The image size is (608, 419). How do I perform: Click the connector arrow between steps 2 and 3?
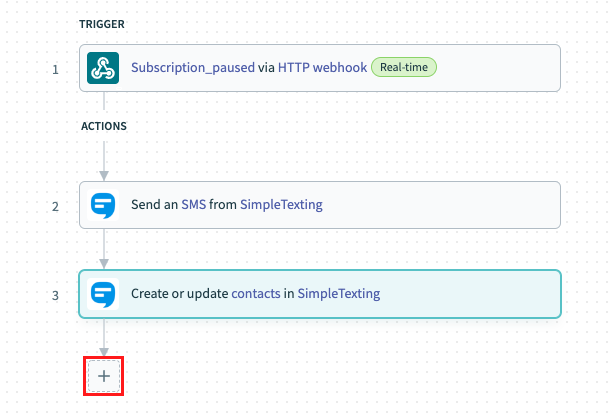(x=104, y=249)
